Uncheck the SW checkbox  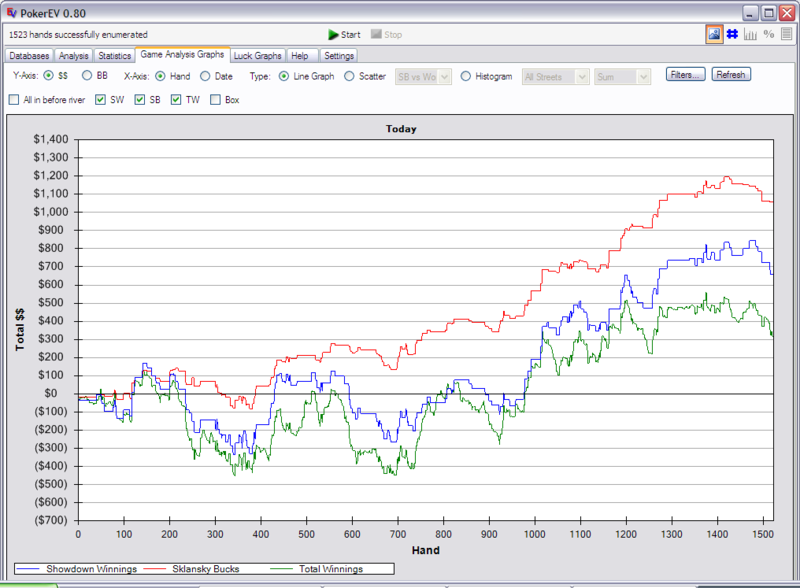point(101,100)
